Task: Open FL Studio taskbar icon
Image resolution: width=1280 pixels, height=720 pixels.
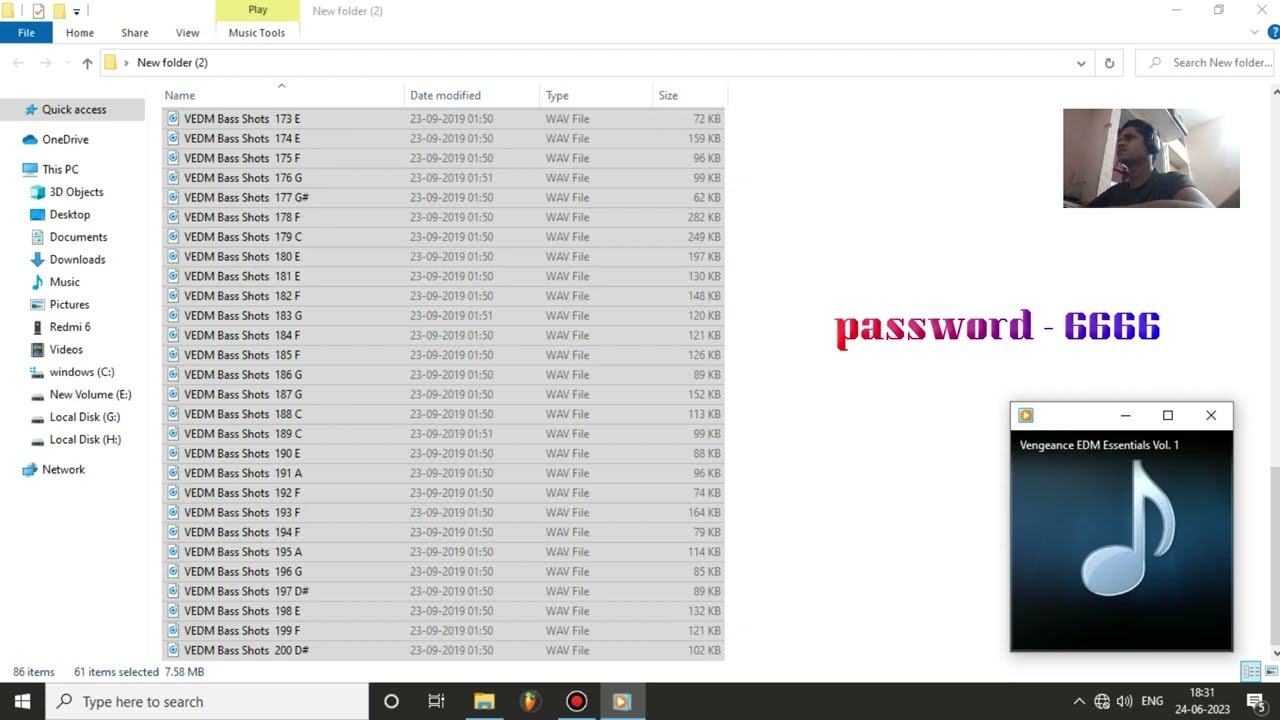Action: (530, 701)
